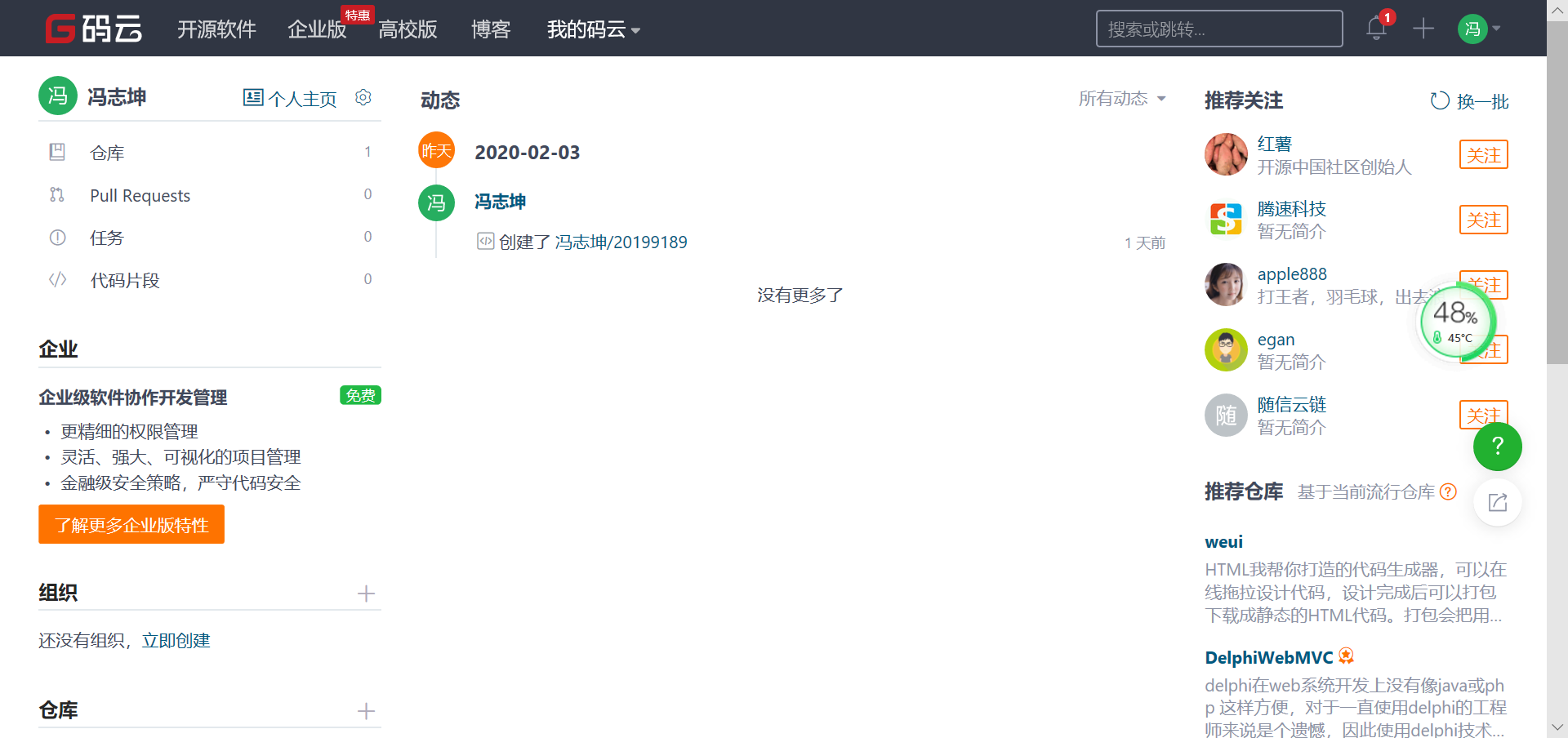Click the 代码片段 code snippet icon
The width and height of the screenshot is (1568, 738).
click(x=57, y=280)
